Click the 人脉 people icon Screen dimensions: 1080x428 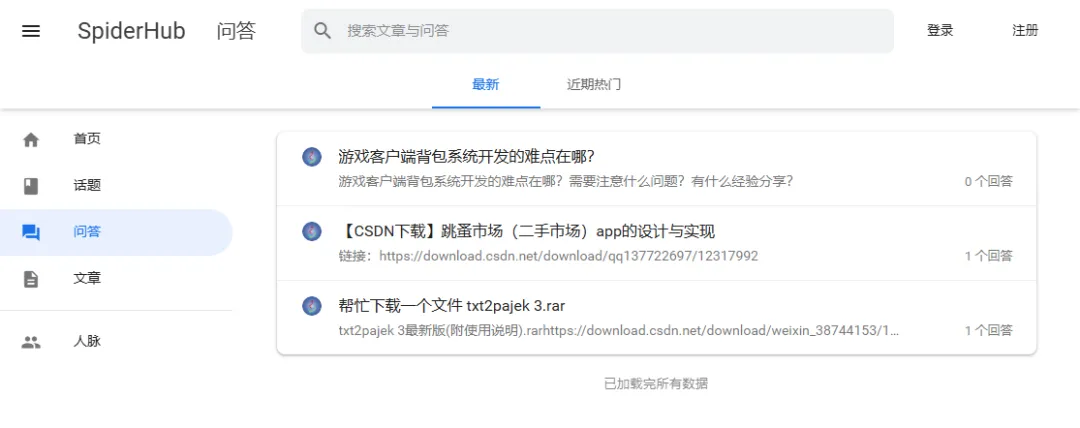point(31,341)
